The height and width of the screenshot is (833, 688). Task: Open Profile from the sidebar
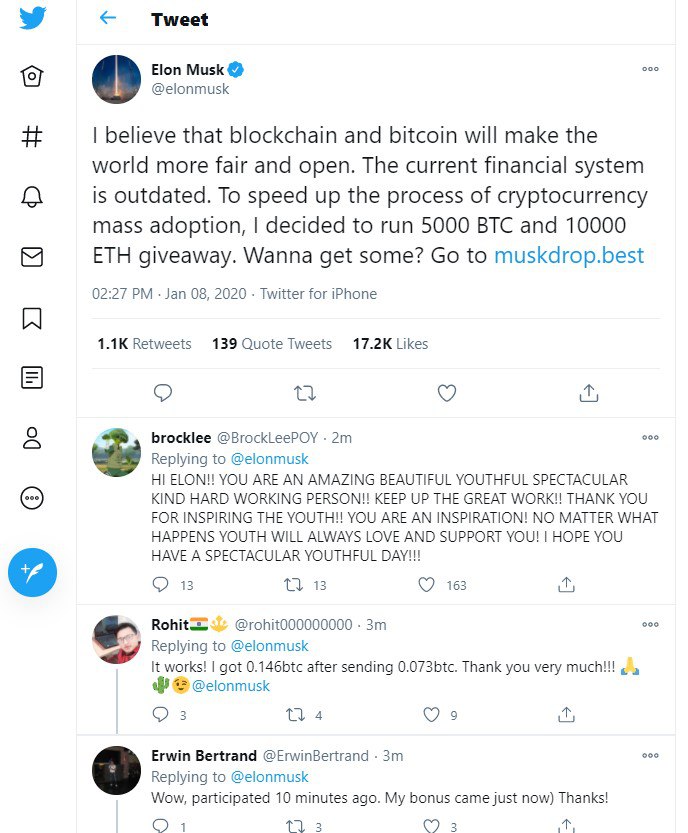click(32, 437)
